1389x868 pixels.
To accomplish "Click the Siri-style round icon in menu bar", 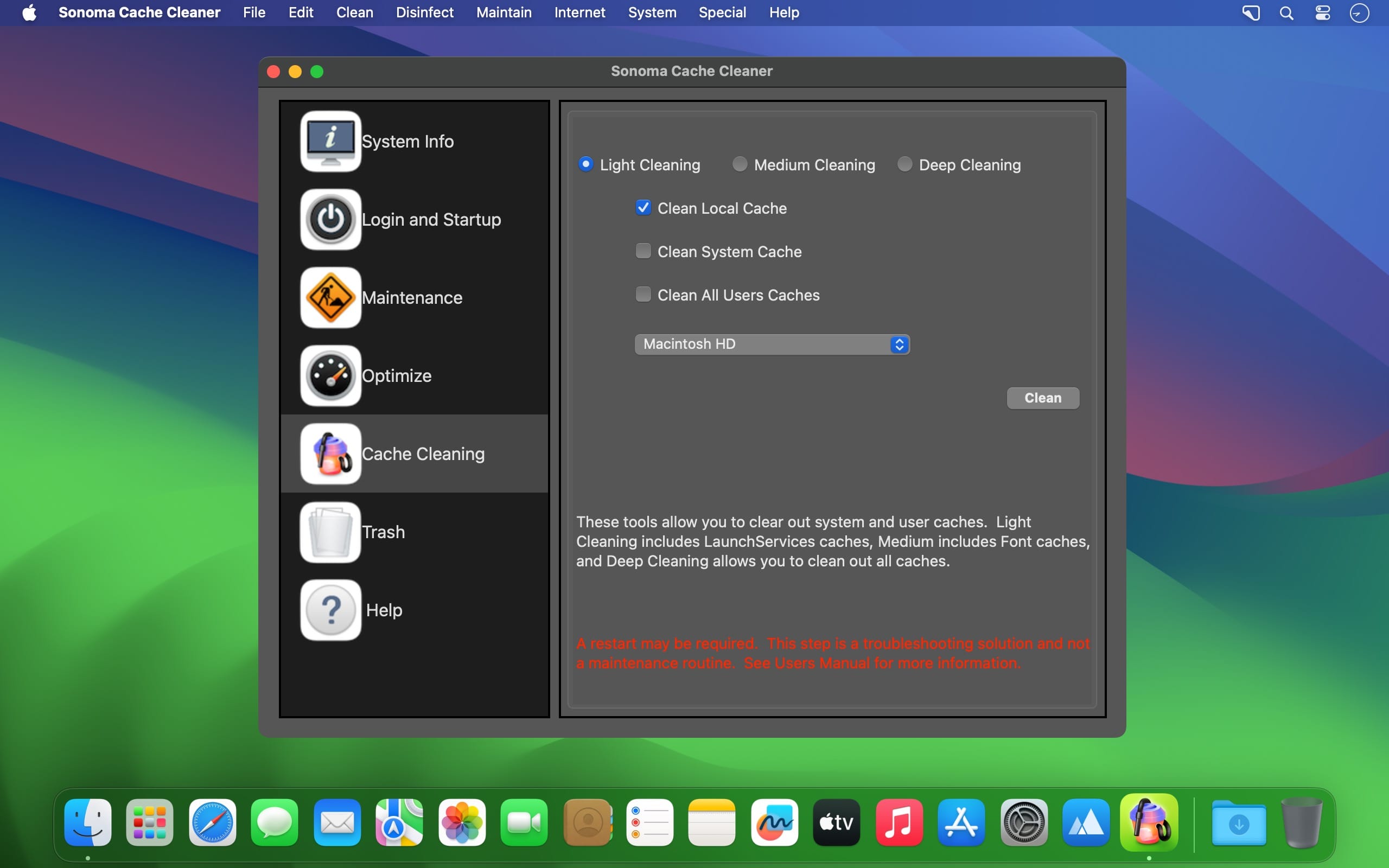I will click(1359, 12).
